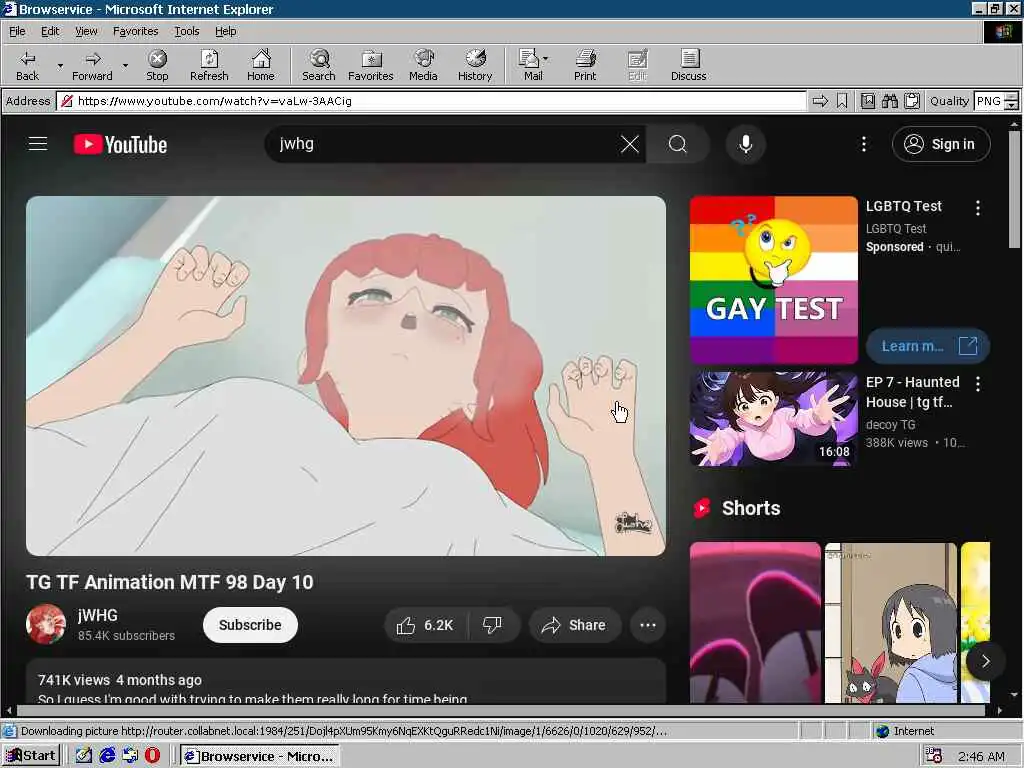Image resolution: width=1024 pixels, height=768 pixels.
Task: Click the binoculars icon in the address row
Action: (889, 101)
